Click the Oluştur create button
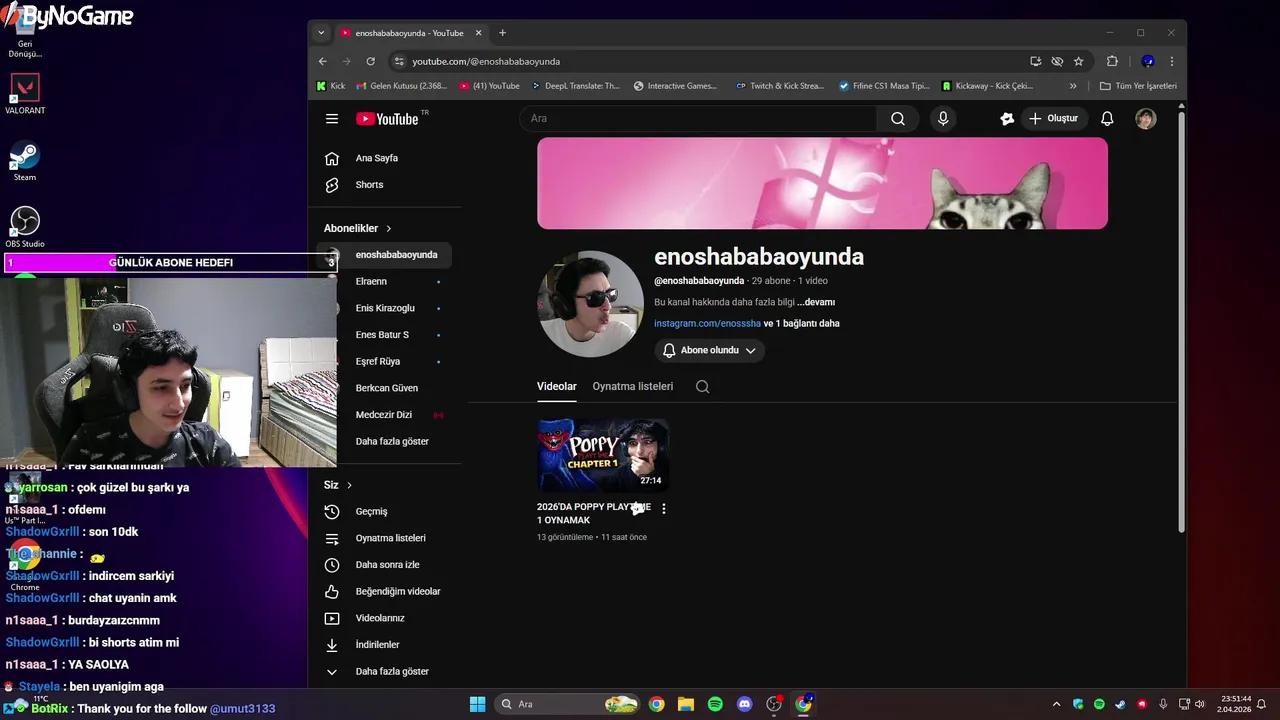The image size is (1280, 720). [1053, 119]
